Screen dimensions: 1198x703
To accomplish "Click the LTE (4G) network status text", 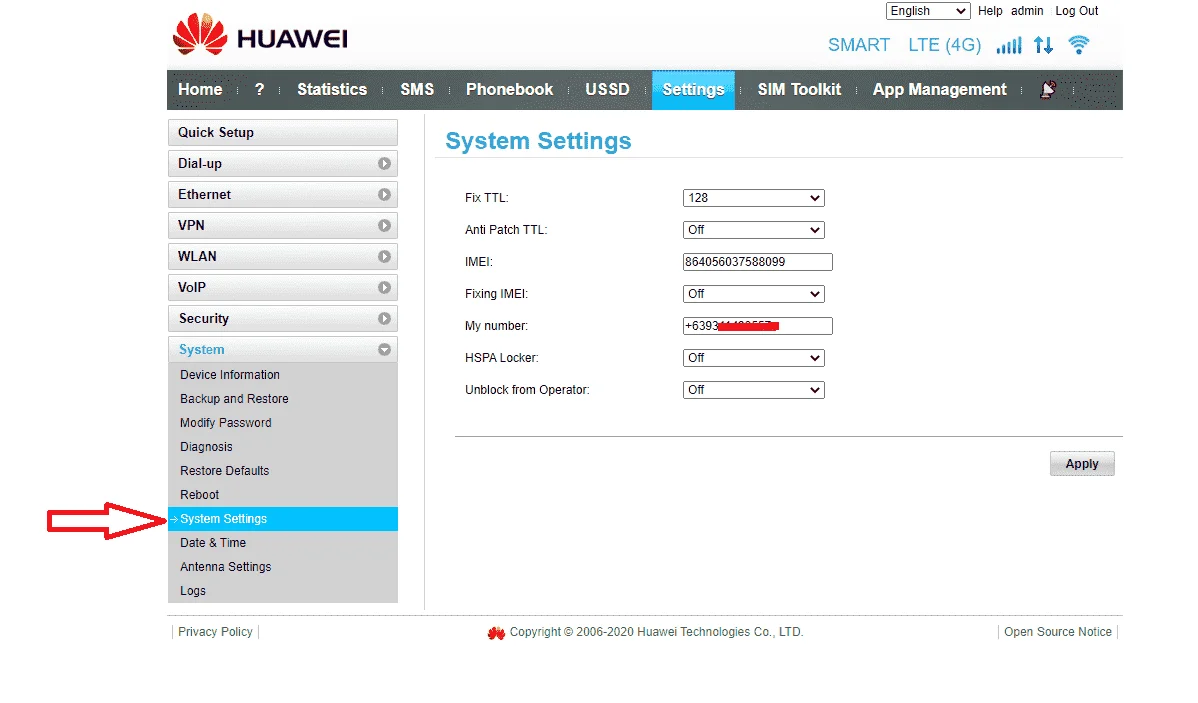I will [944, 45].
